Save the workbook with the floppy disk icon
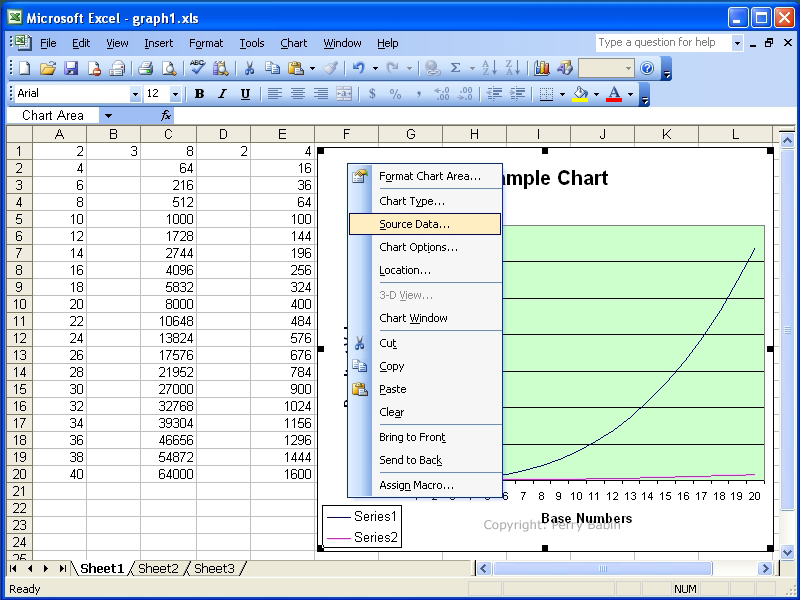 point(71,68)
